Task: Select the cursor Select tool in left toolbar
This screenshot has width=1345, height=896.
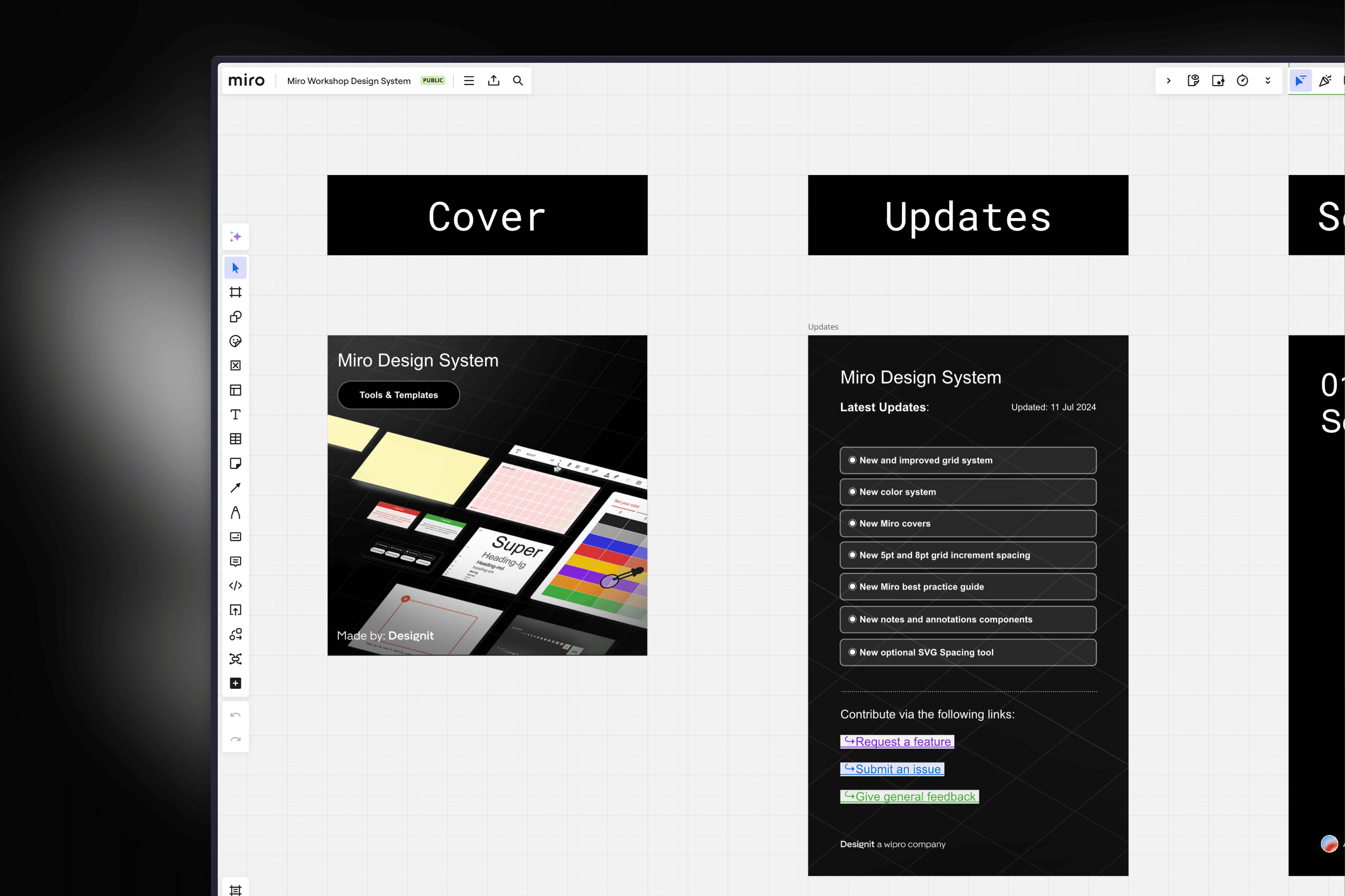Action: coord(235,268)
